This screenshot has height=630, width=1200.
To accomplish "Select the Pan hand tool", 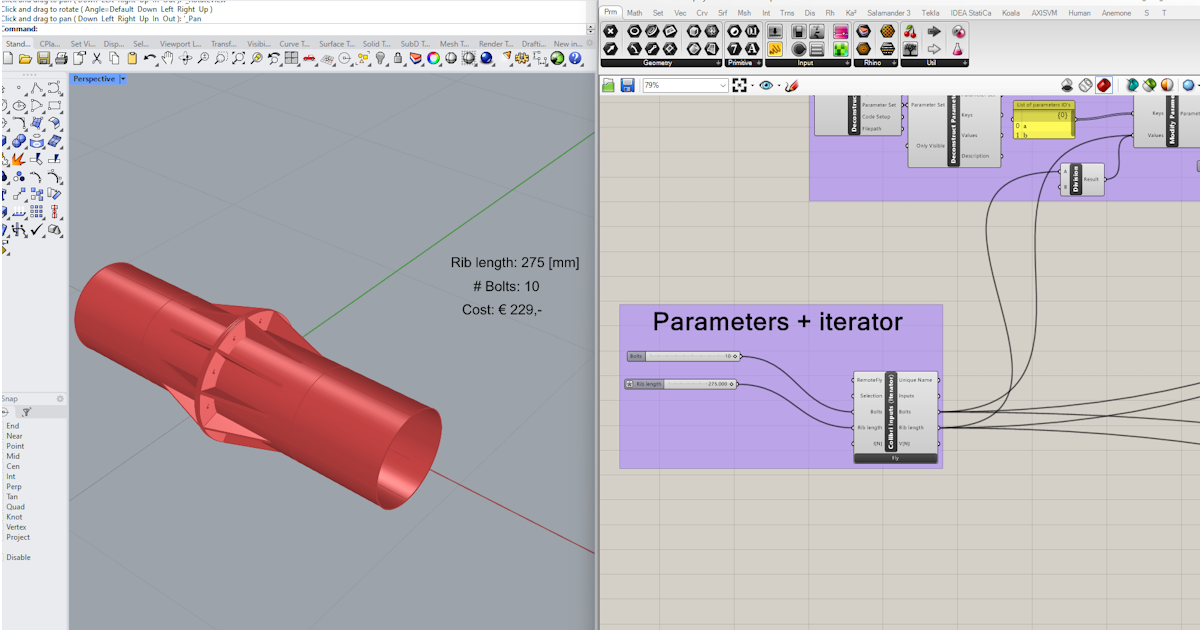I will (168, 59).
